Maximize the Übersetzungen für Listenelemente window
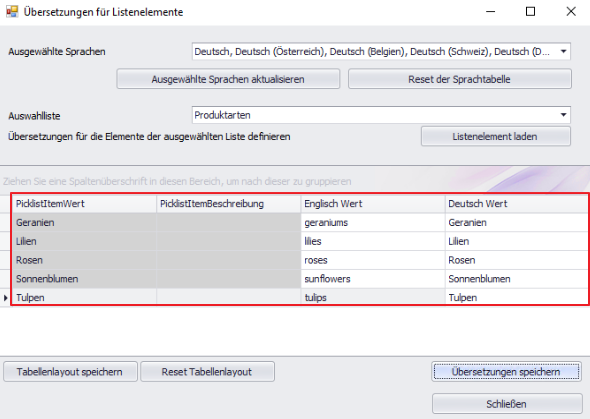590x419 pixels. (x=530, y=12)
